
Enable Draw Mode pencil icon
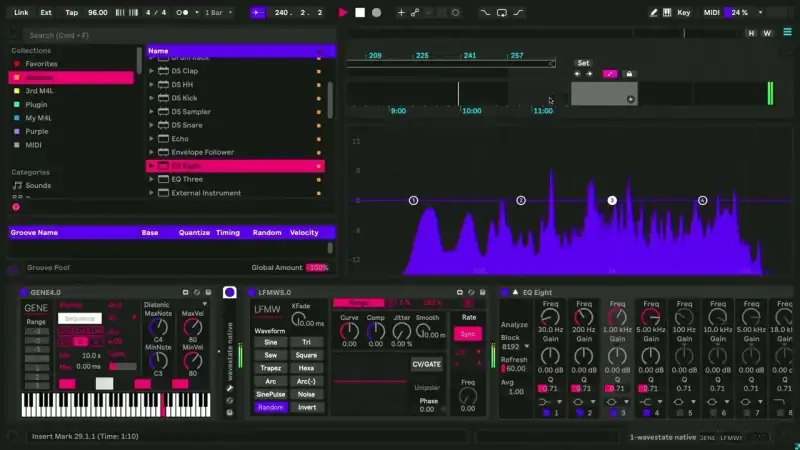coord(653,13)
